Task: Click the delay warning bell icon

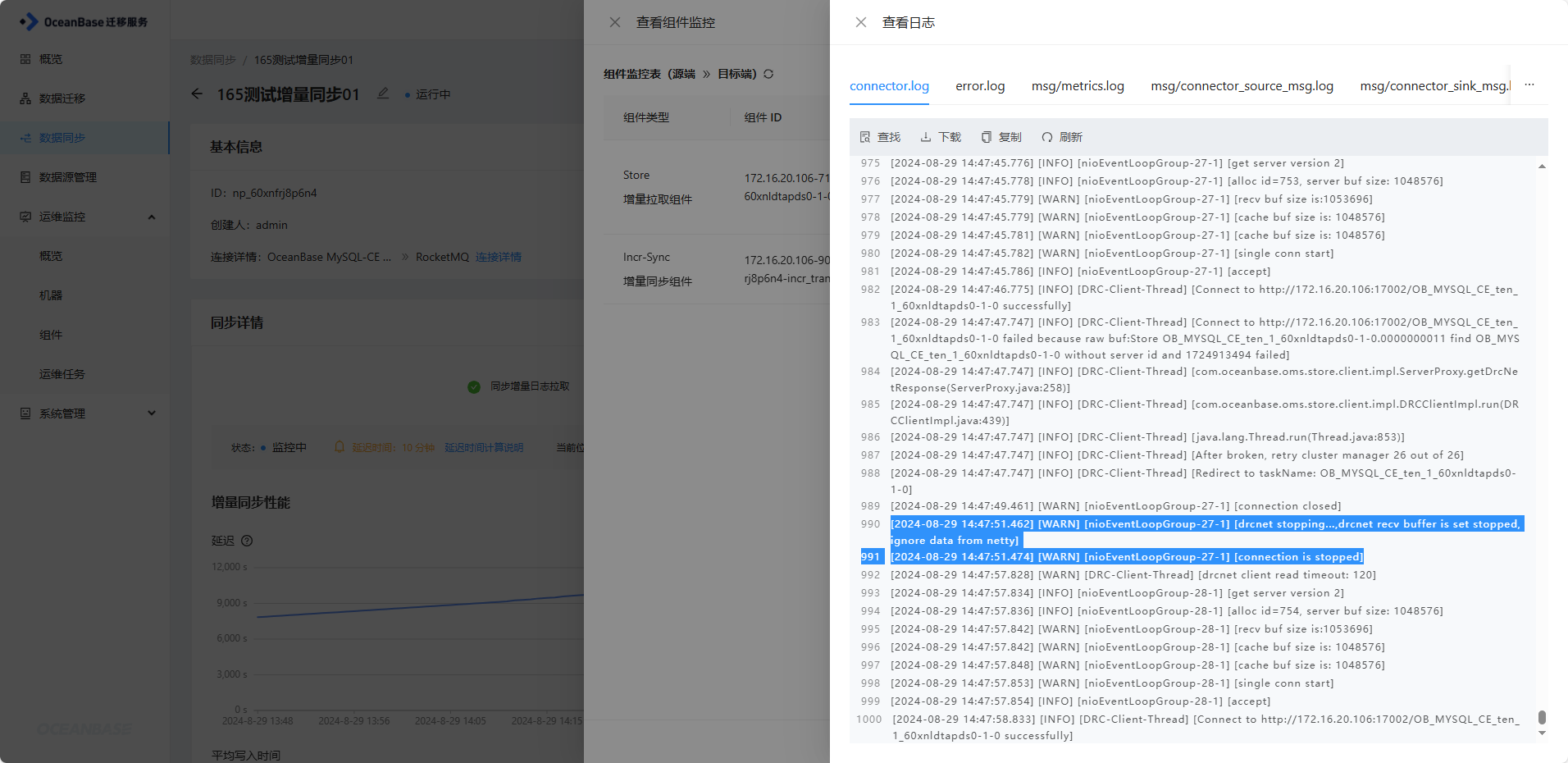Action: tap(340, 447)
